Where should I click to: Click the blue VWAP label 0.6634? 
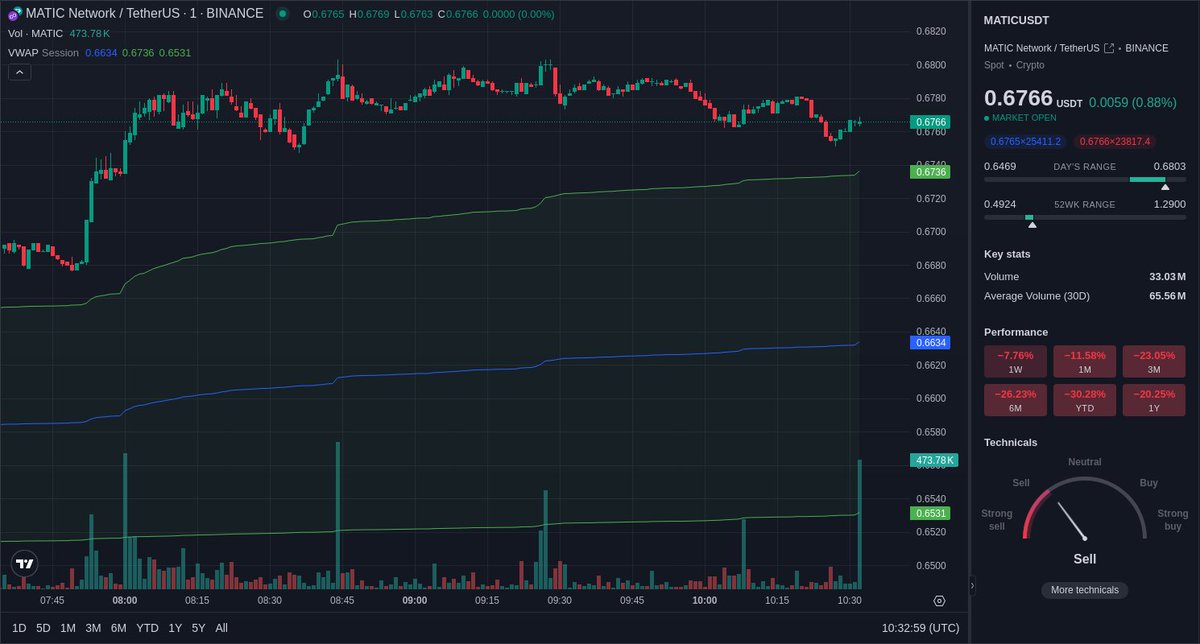932,342
